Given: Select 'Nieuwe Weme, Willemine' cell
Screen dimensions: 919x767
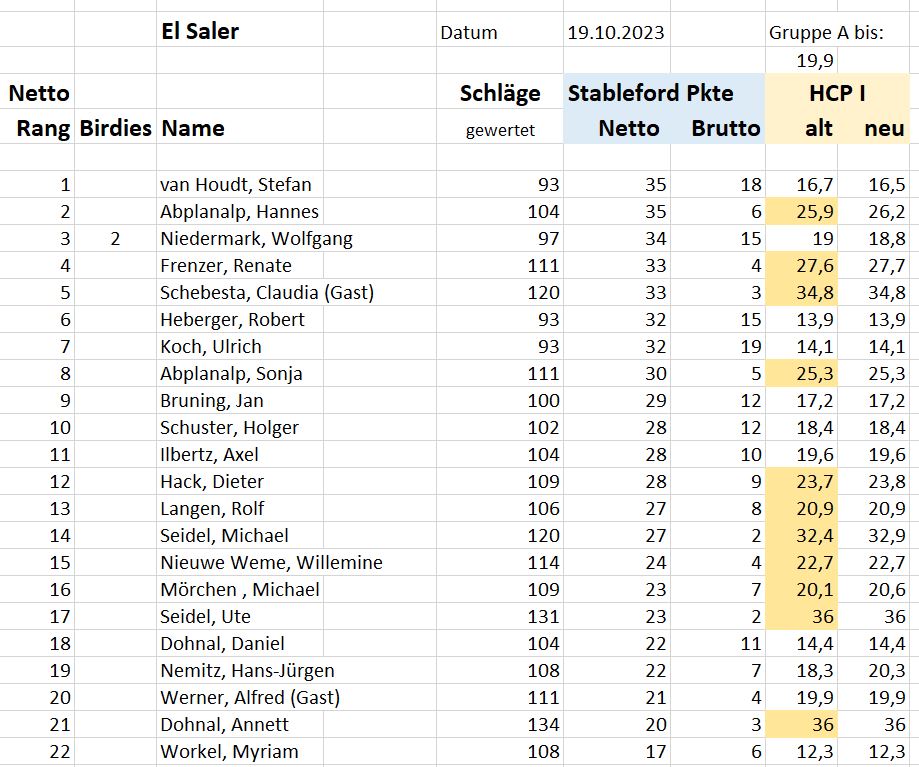Looking at the screenshot, I should [x=271, y=562].
